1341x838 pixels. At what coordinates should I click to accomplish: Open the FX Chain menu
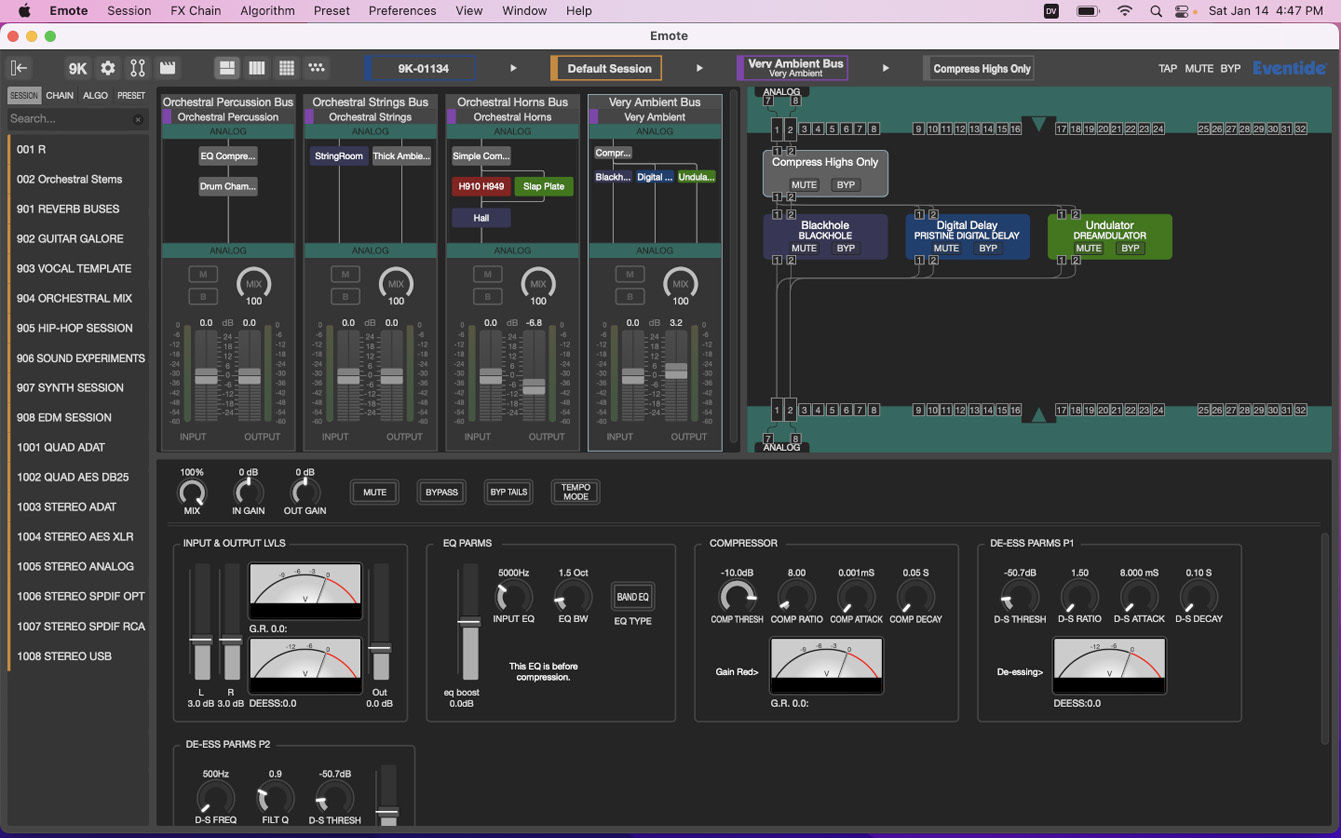tap(195, 11)
